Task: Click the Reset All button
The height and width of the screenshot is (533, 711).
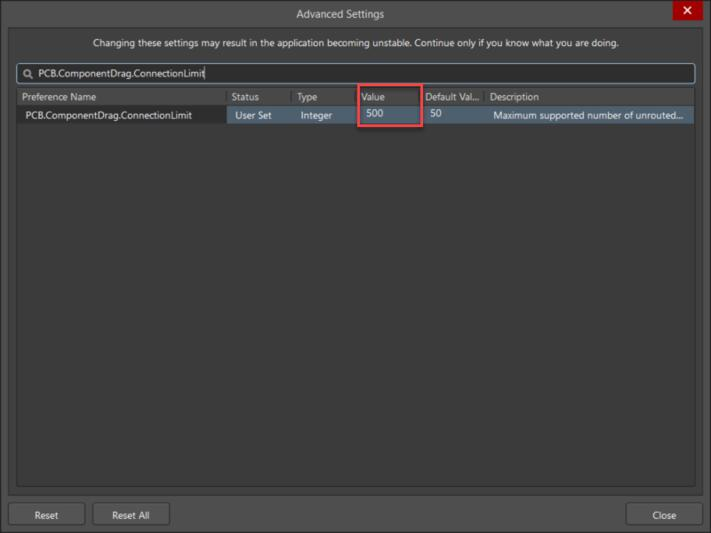Action: (x=131, y=515)
